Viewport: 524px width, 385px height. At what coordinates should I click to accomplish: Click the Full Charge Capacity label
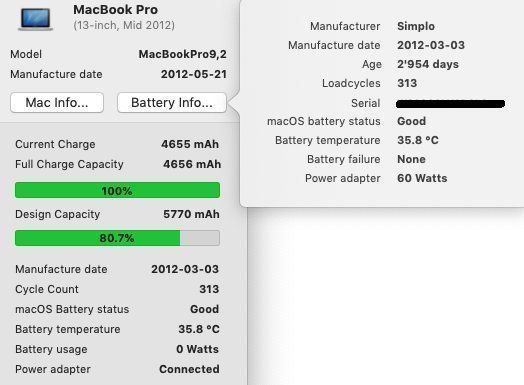tap(69, 164)
